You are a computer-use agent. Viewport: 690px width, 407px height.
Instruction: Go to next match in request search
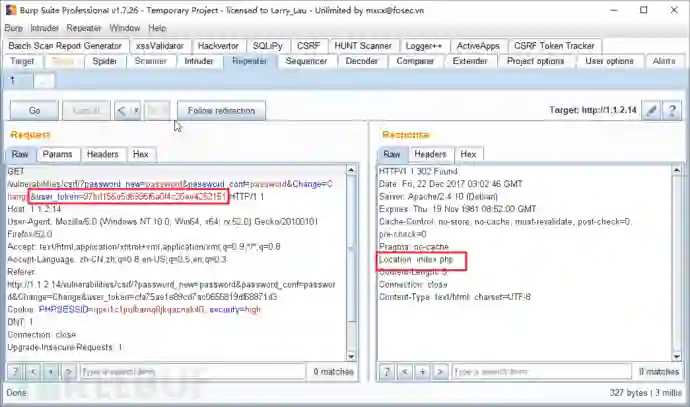coord(68,372)
